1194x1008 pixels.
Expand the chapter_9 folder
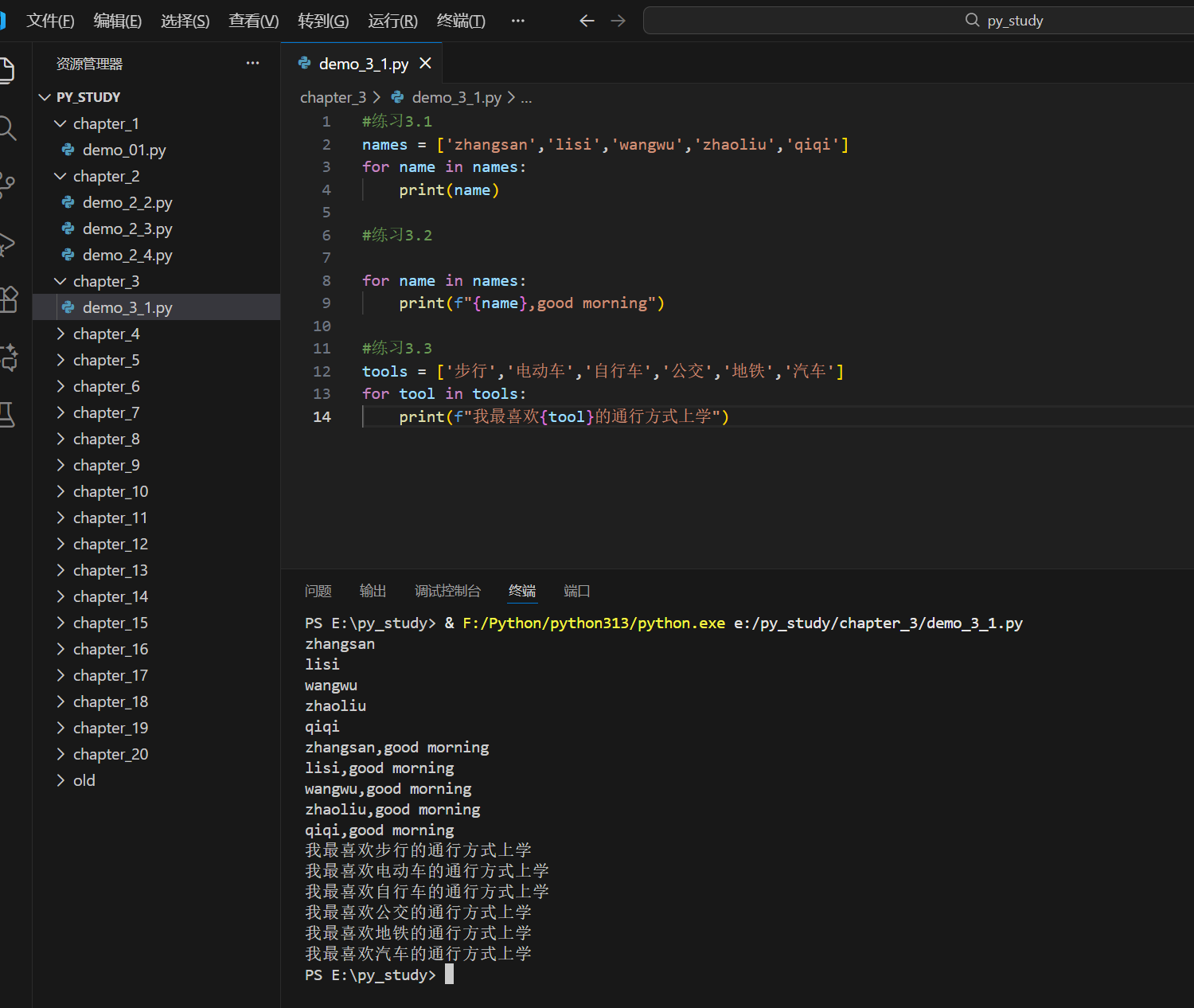pyautogui.click(x=156, y=465)
